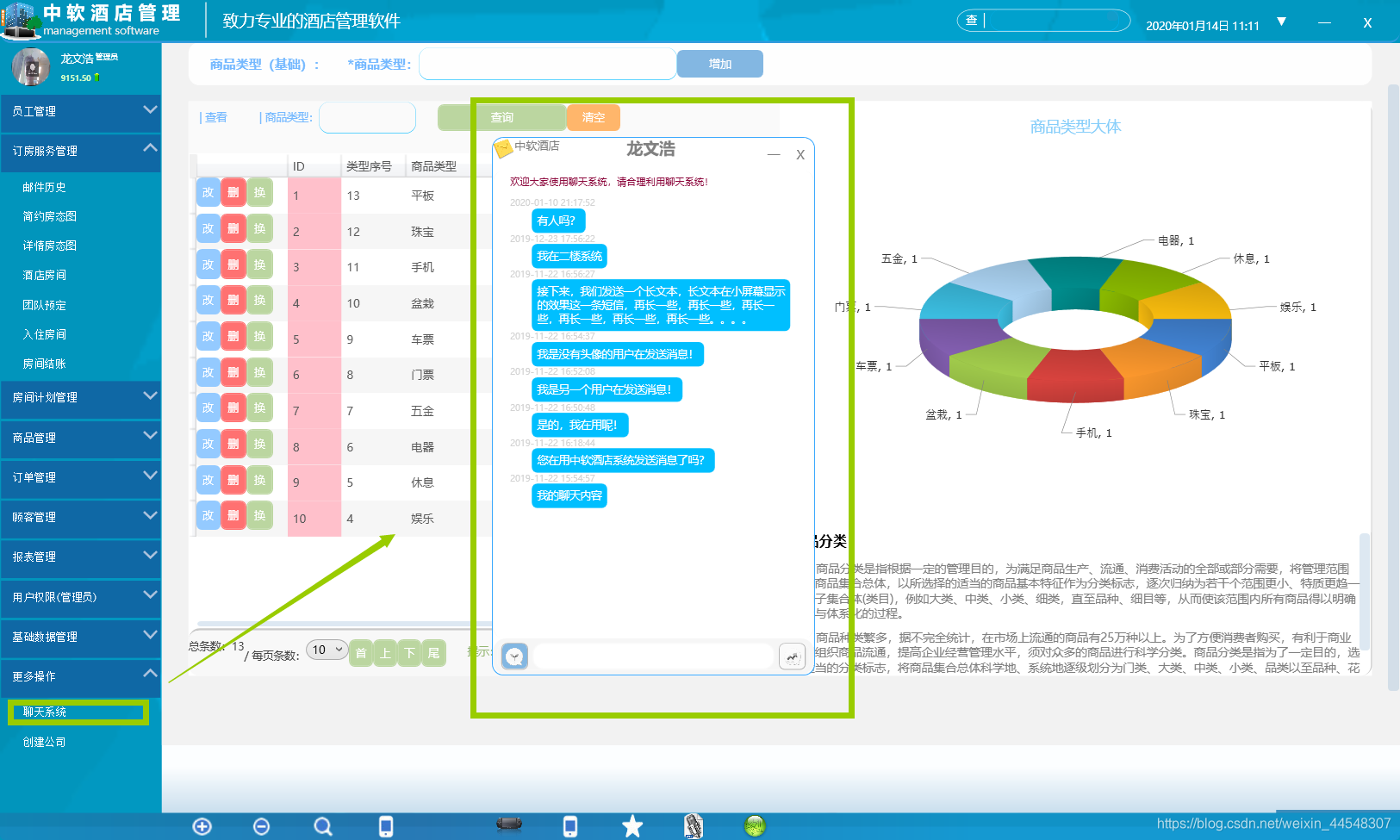Click the plus circle icon in bottom bar
The width and height of the screenshot is (1400, 840).
tap(202, 827)
